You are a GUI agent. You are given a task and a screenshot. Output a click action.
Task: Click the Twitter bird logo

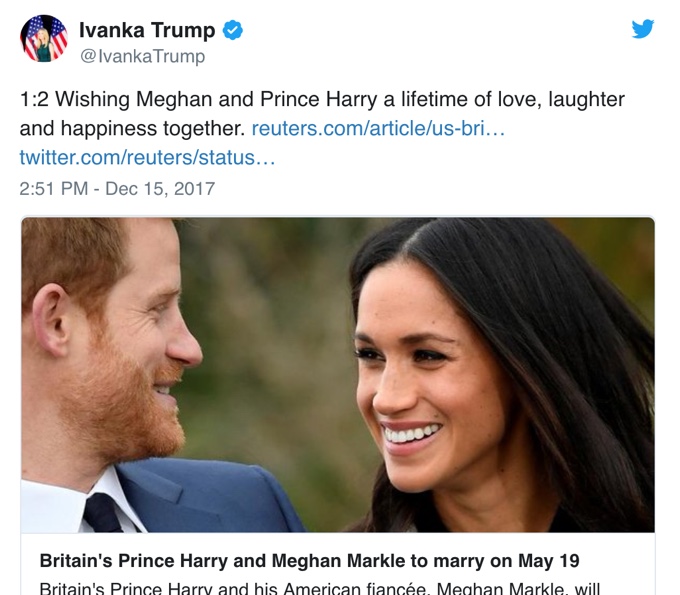coord(643,29)
